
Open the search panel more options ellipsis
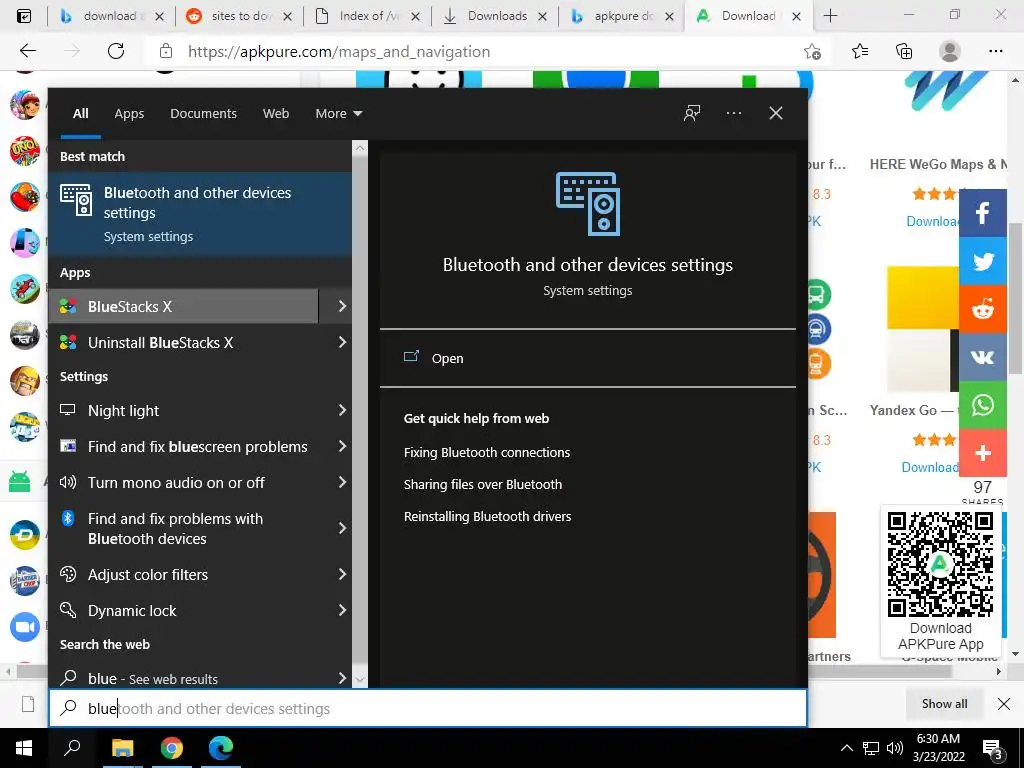tap(734, 113)
